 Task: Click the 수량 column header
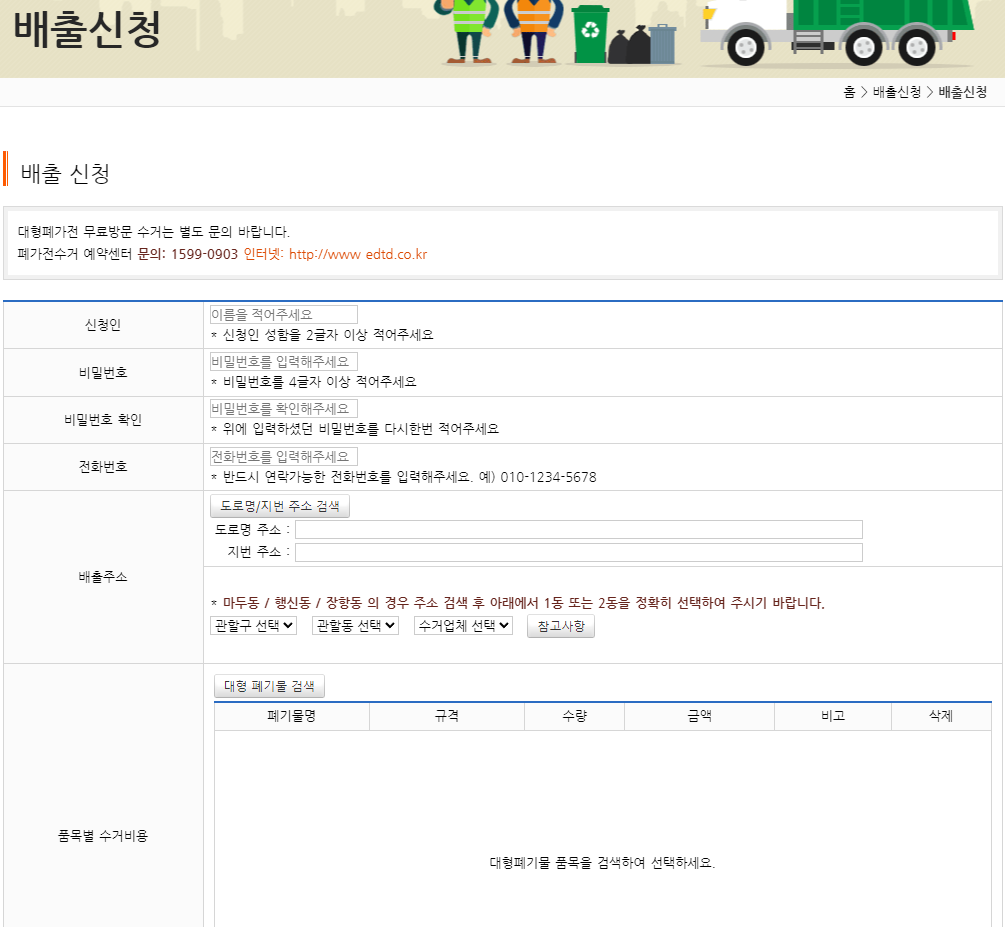pos(574,716)
